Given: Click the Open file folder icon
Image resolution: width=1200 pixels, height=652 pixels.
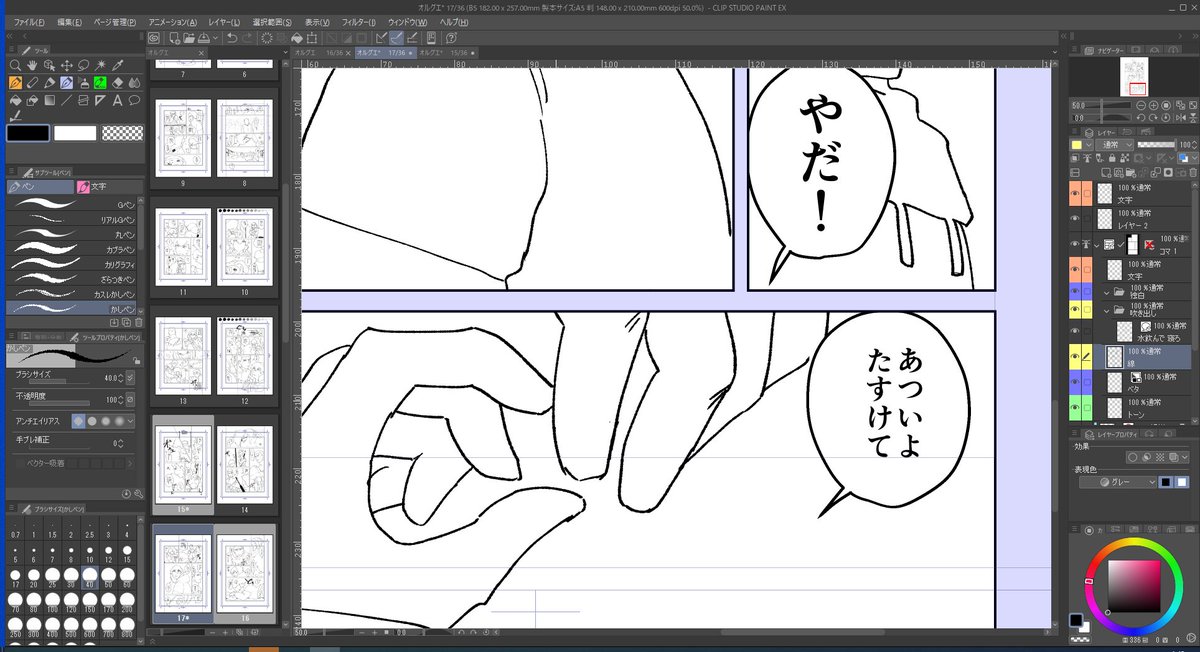Looking at the screenshot, I should (189, 37).
